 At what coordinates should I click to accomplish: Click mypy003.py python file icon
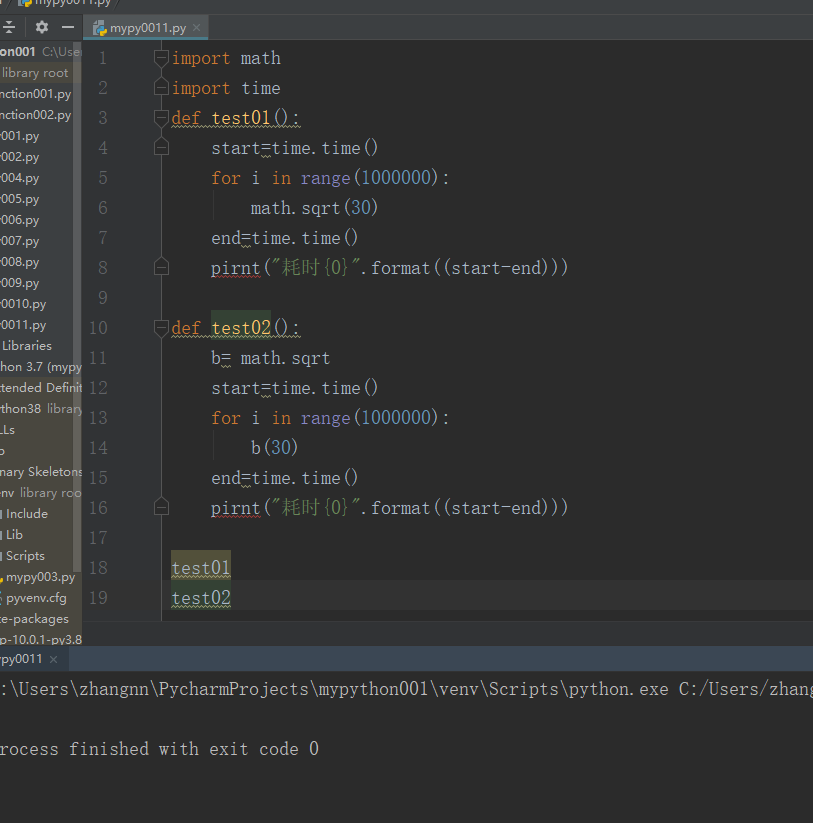click(2, 577)
